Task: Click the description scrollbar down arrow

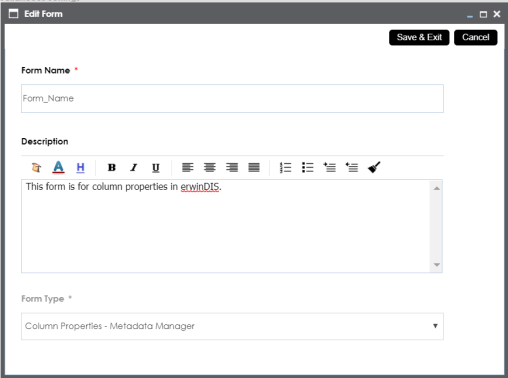Action: click(x=437, y=265)
